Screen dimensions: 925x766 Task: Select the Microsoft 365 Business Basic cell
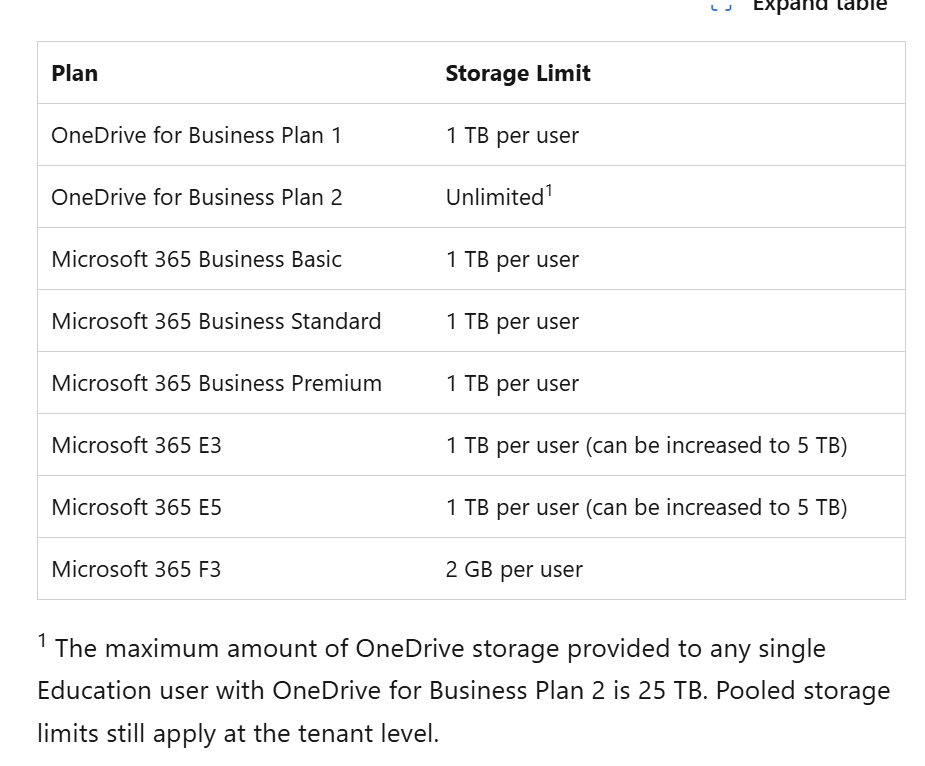coord(197,259)
